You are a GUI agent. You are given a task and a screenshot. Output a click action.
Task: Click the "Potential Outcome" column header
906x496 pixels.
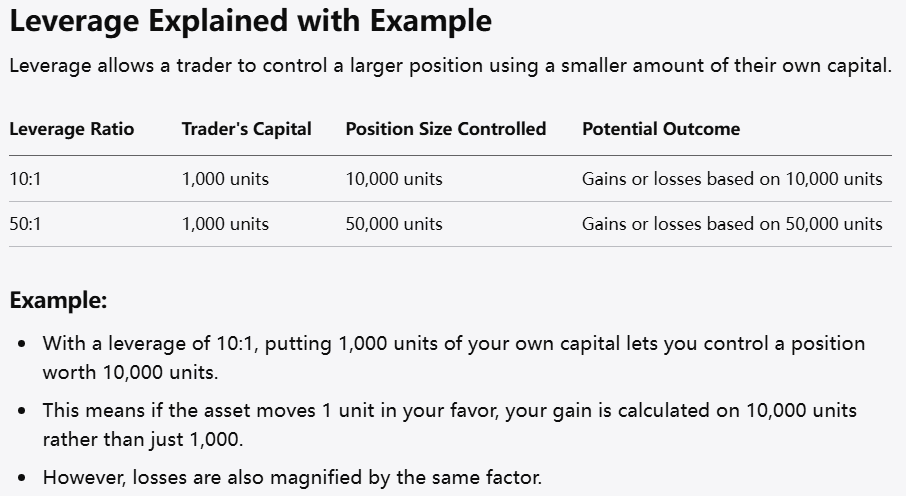pos(661,129)
